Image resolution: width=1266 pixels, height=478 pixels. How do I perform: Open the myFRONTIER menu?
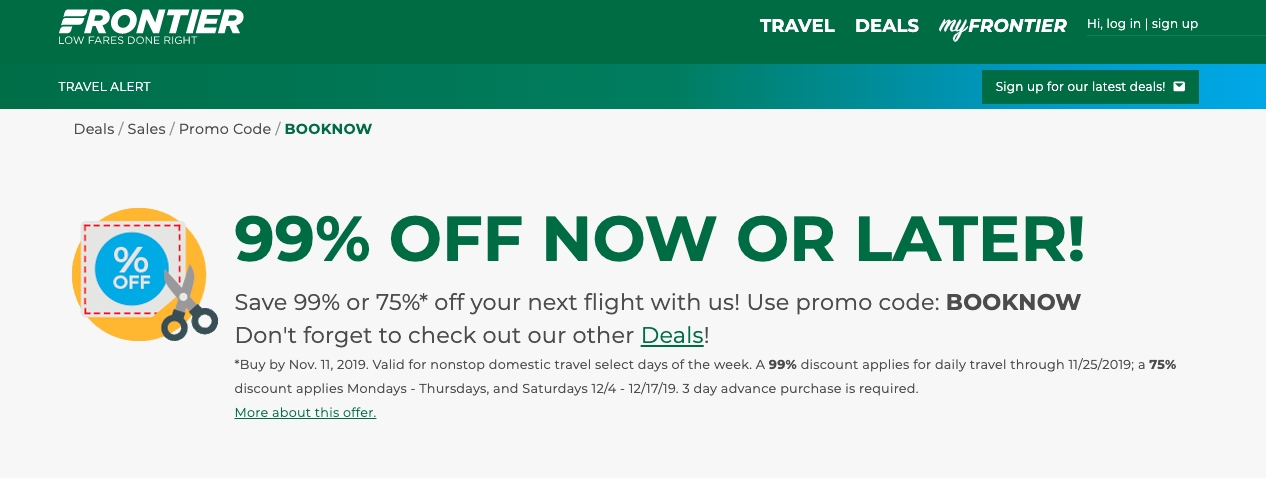click(x=1002, y=26)
